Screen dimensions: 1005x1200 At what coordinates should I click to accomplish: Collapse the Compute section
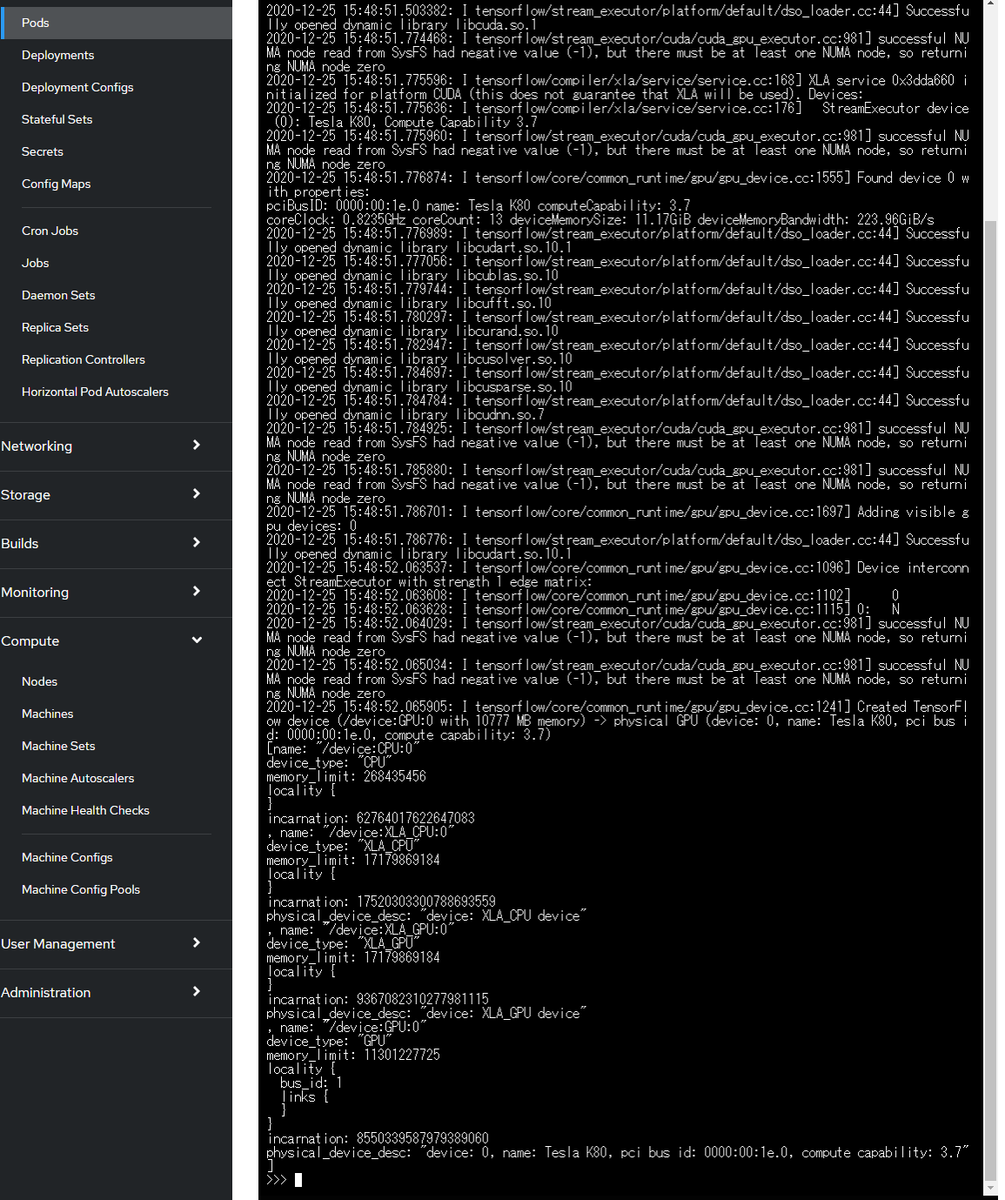coord(116,641)
